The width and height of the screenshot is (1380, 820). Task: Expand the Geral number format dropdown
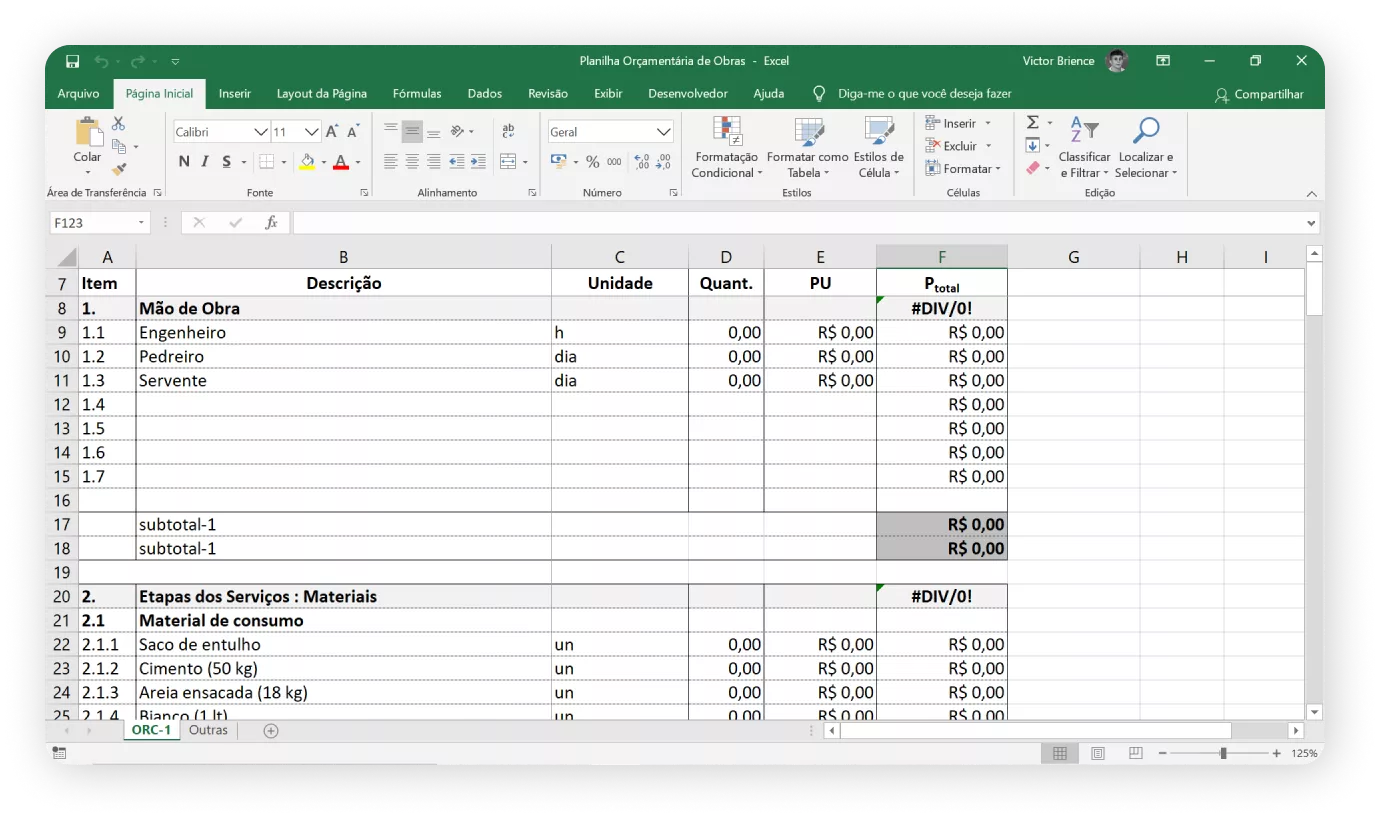click(x=663, y=132)
